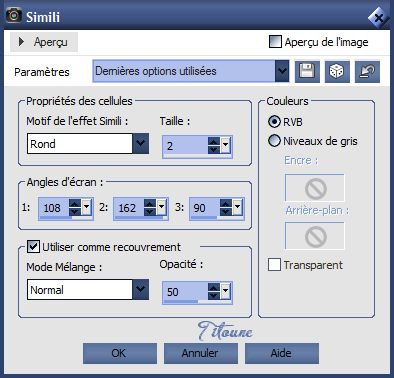Select the Niveaux de gris radio button
Image resolution: width=394 pixels, height=378 pixels.
[274, 141]
